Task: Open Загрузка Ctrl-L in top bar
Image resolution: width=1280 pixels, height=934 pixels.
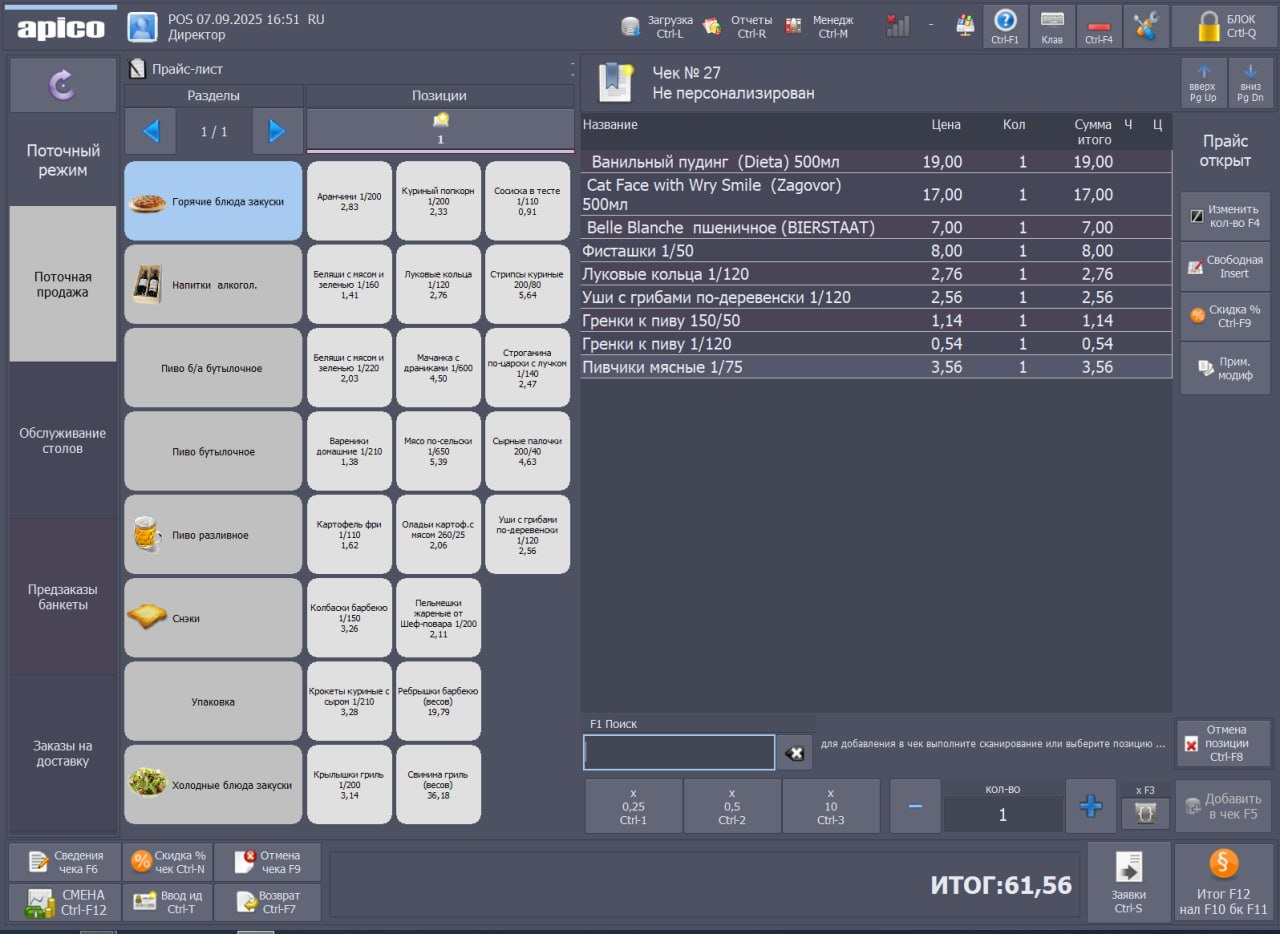Action: click(x=657, y=26)
